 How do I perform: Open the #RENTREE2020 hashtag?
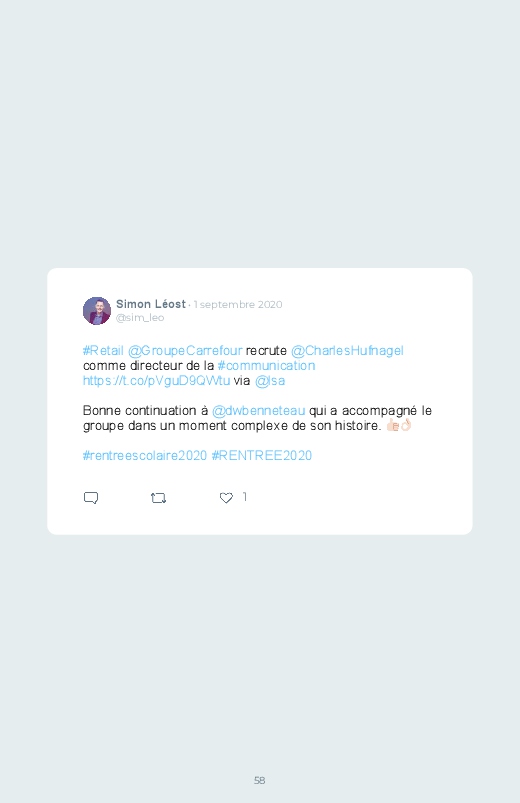click(x=262, y=456)
